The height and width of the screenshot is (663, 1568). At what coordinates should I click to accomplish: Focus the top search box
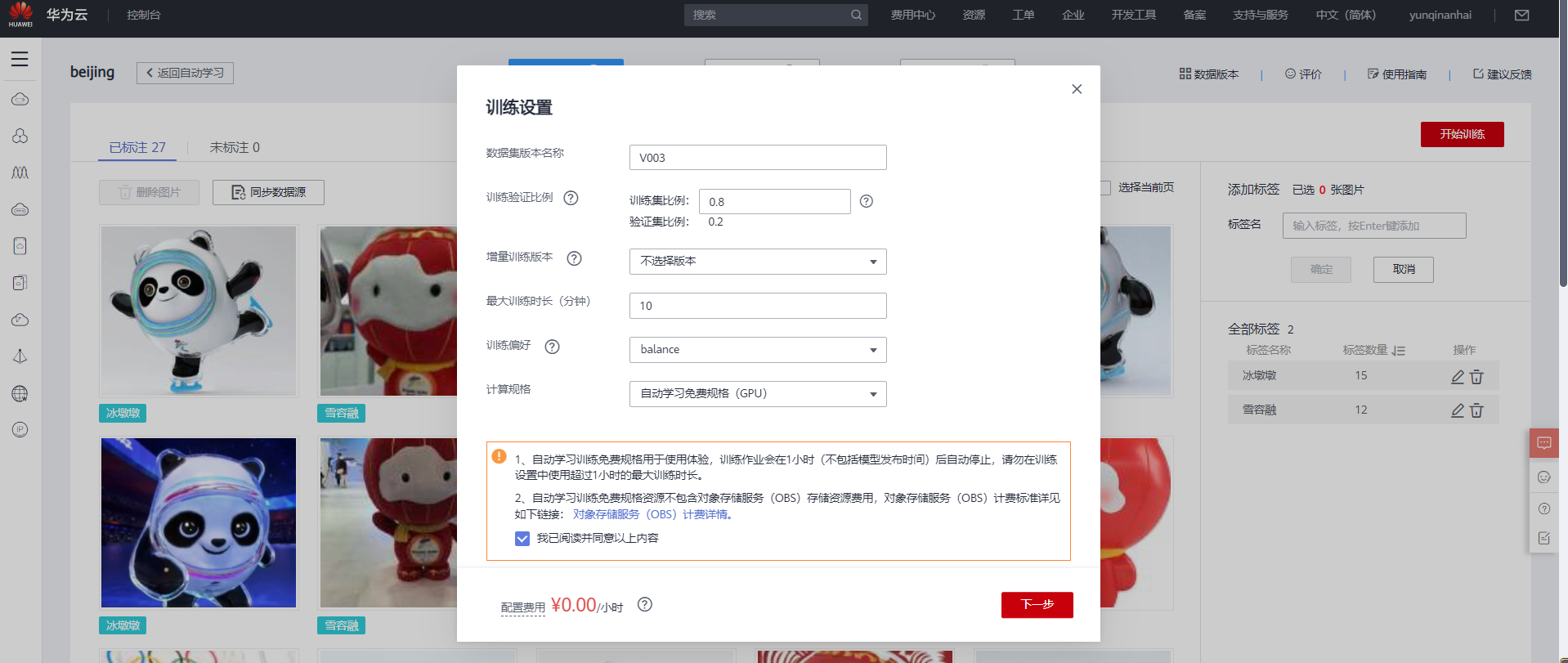tap(776, 15)
